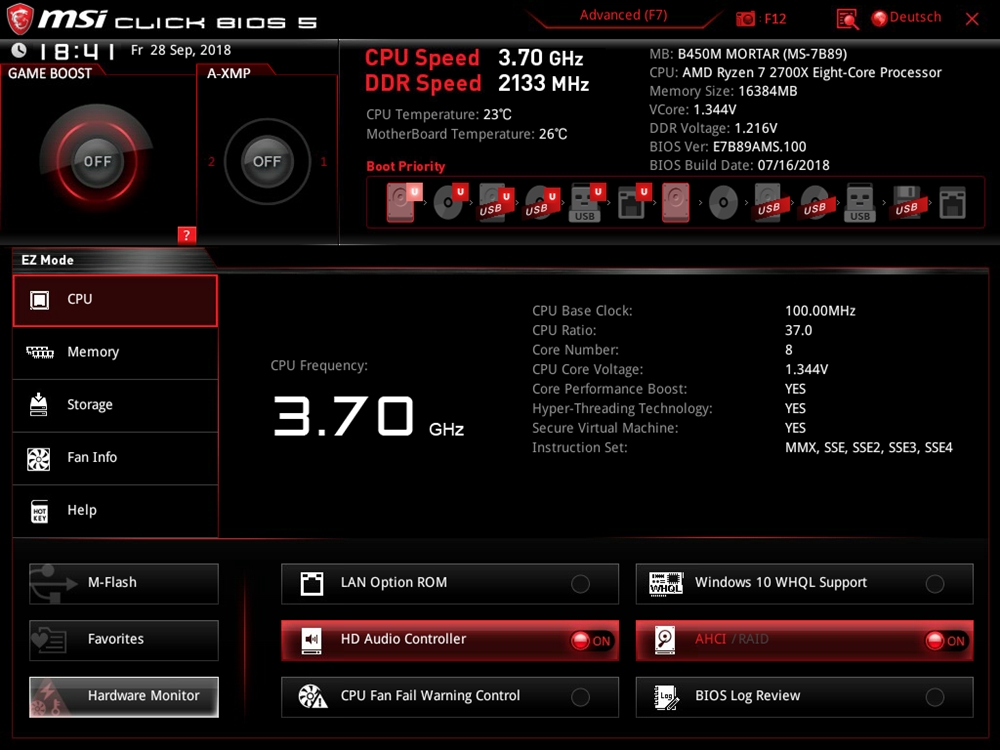This screenshot has height=750, width=1000.
Task: Enable the LAN Option ROM switch
Action: [x=580, y=584]
